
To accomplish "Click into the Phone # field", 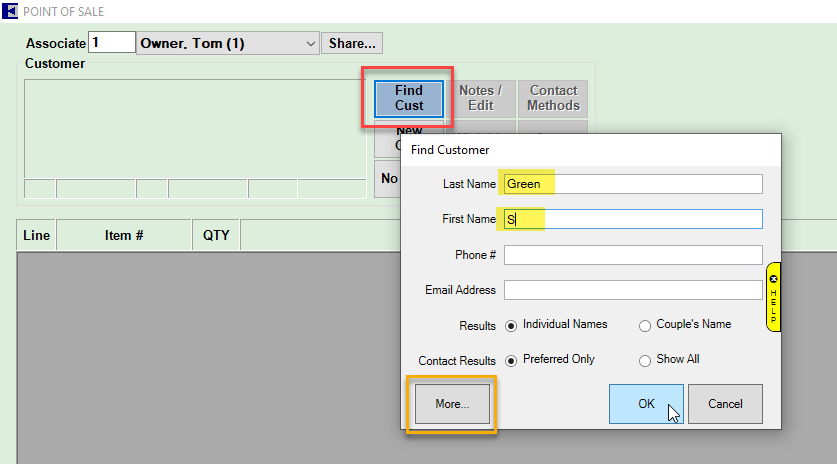I will click(x=632, y=255).
